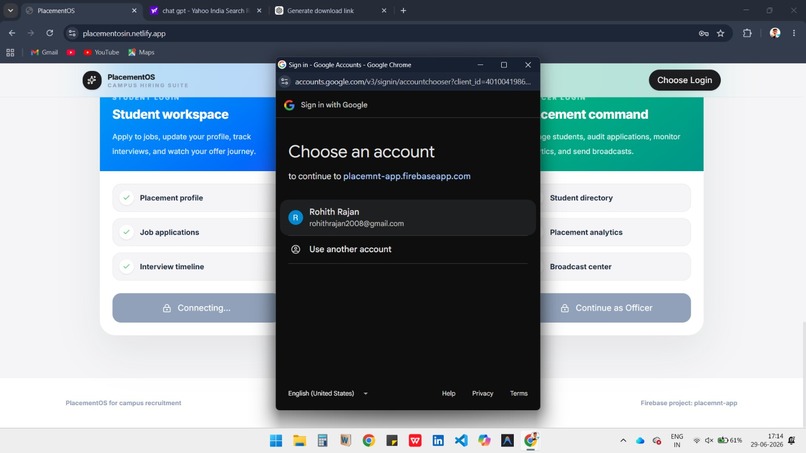Open WPS Office from taskbar
This screenshot has width=806, height=453.
point(415,441)
